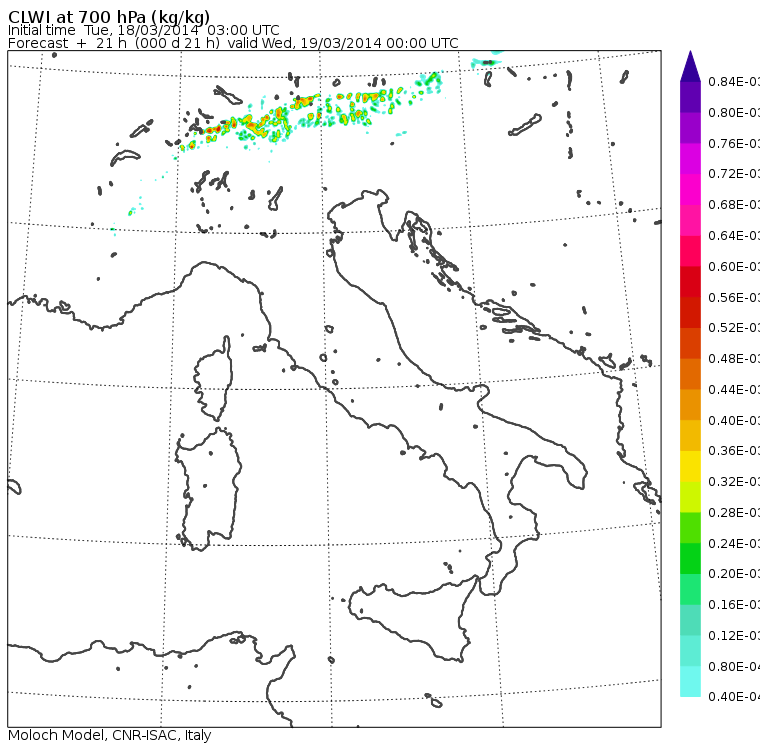Click the Corsica island outline on the map
This screenshot has height=749, width=760.
click(x=213, y=379)
